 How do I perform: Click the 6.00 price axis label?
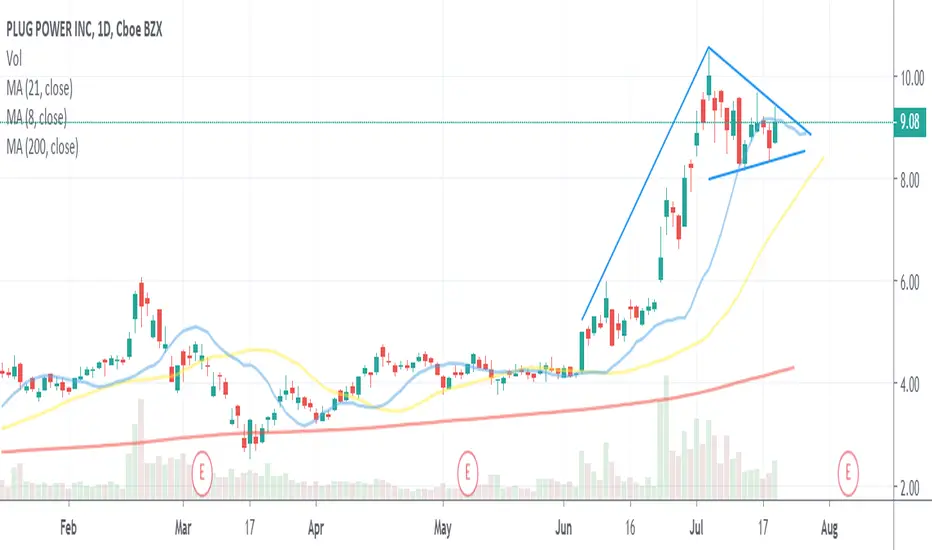[x=912, y=283]
